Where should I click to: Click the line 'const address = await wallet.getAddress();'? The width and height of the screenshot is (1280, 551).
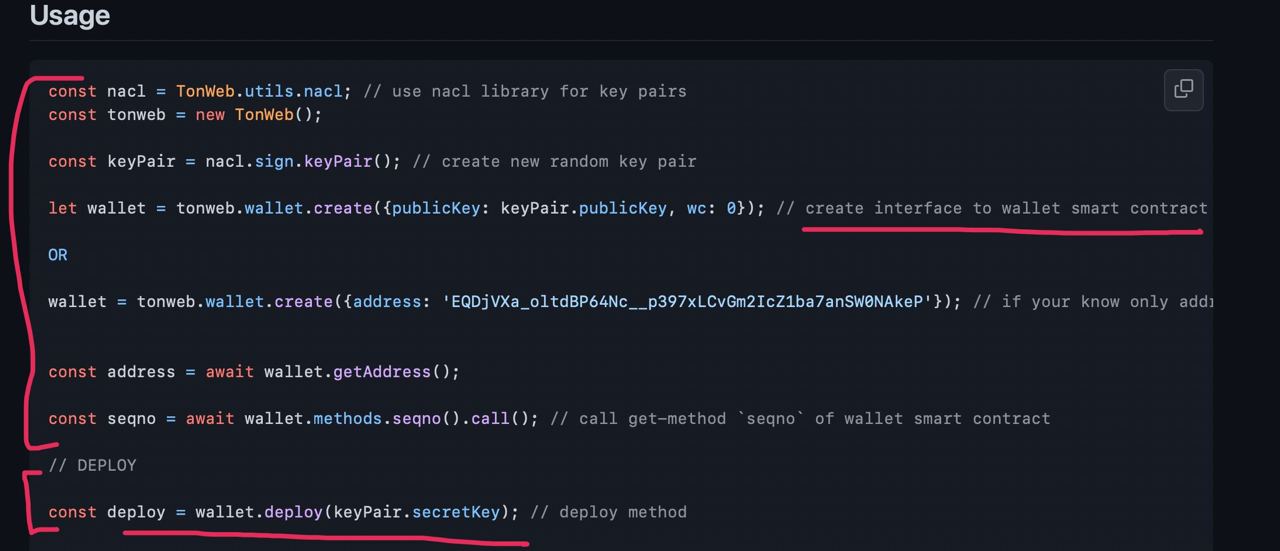[x=254, y=371]
